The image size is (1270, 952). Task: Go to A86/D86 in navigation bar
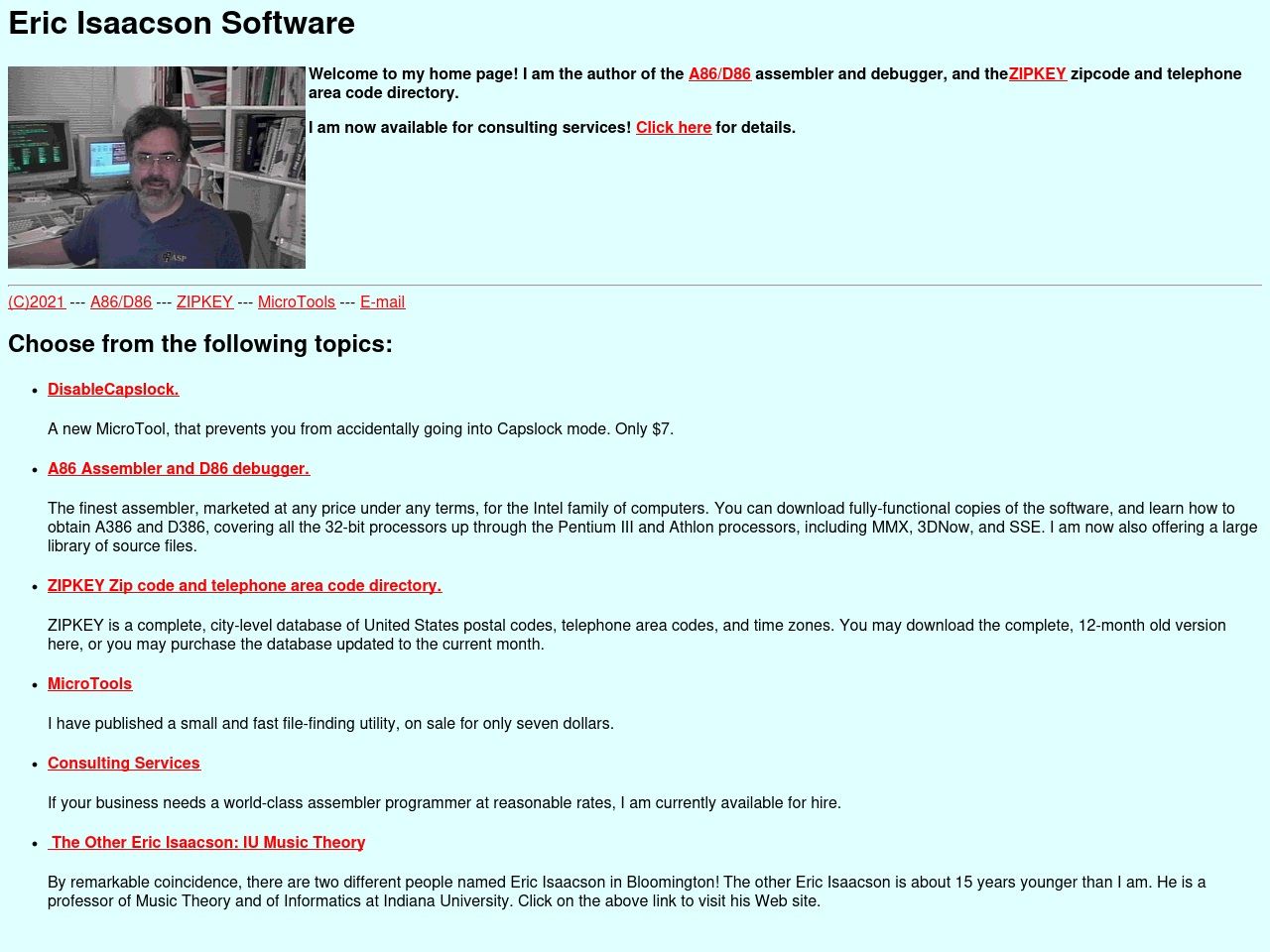click(x=121, y=302)
